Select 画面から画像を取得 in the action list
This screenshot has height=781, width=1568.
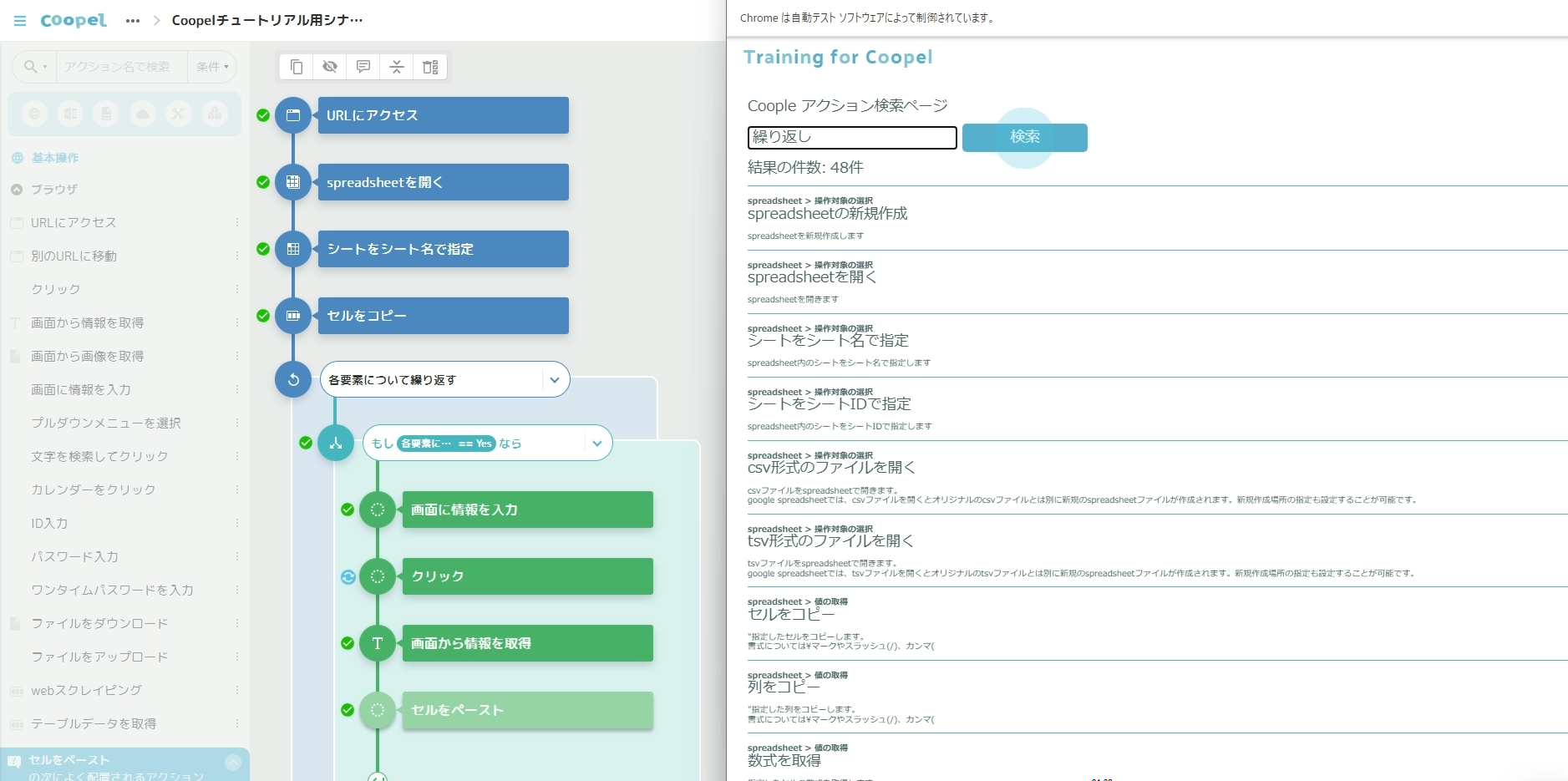pyautogui.click(x=87, y=357)
